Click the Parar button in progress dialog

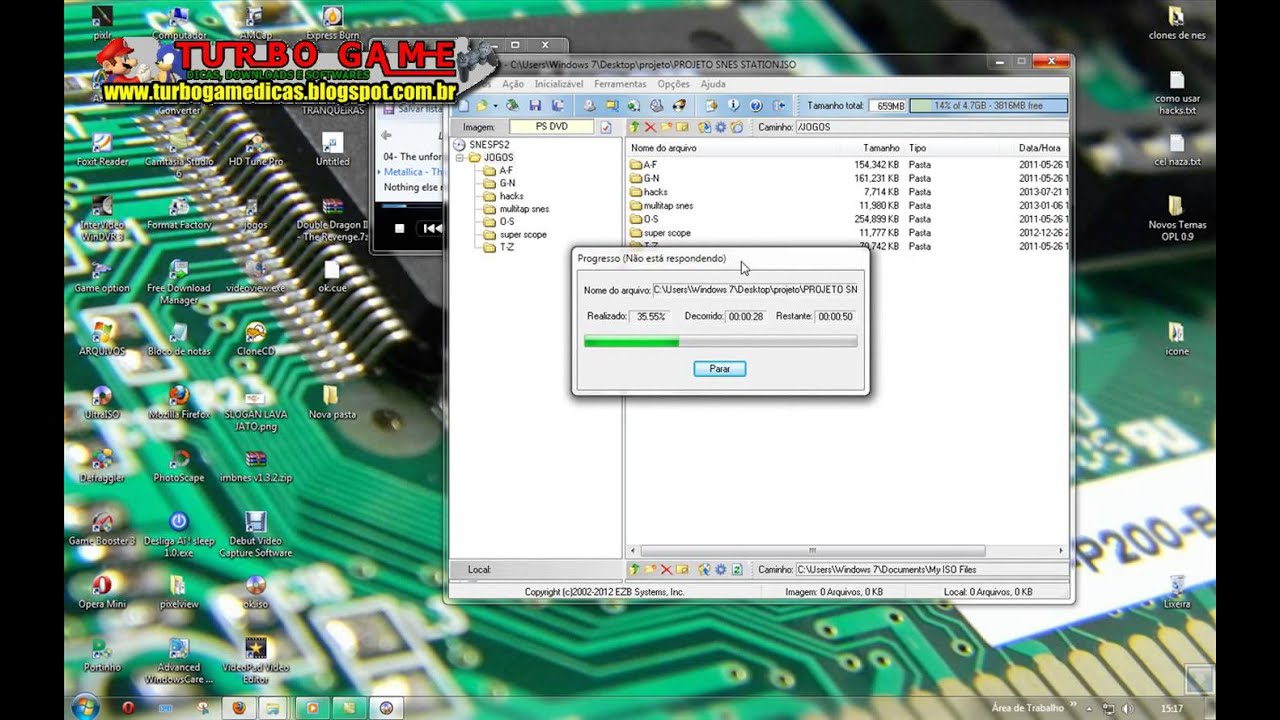coord(720,368)
